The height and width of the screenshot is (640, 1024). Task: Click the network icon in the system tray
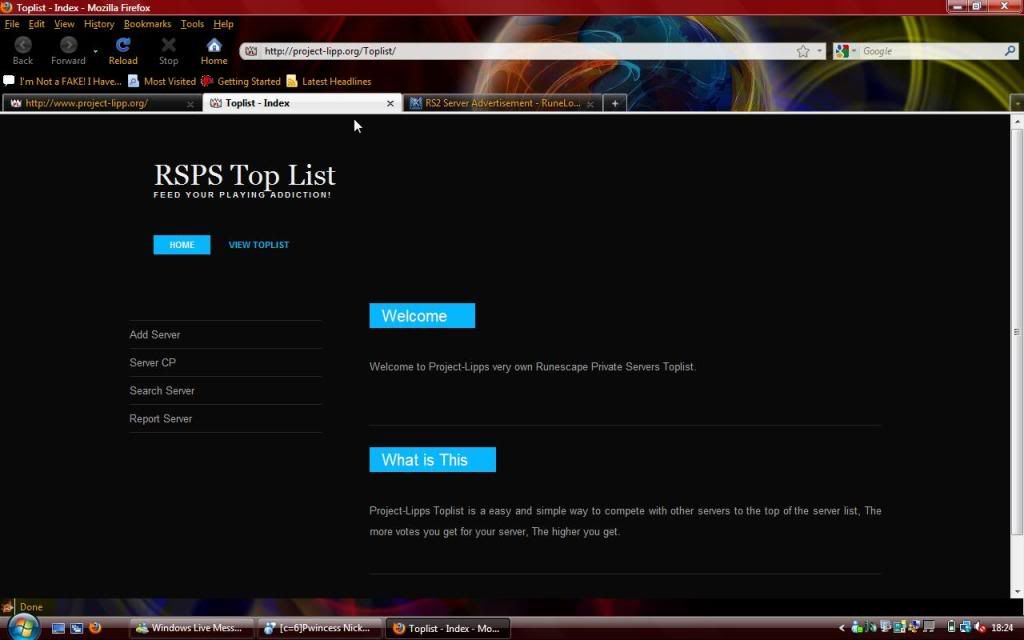tap(965, 628)
